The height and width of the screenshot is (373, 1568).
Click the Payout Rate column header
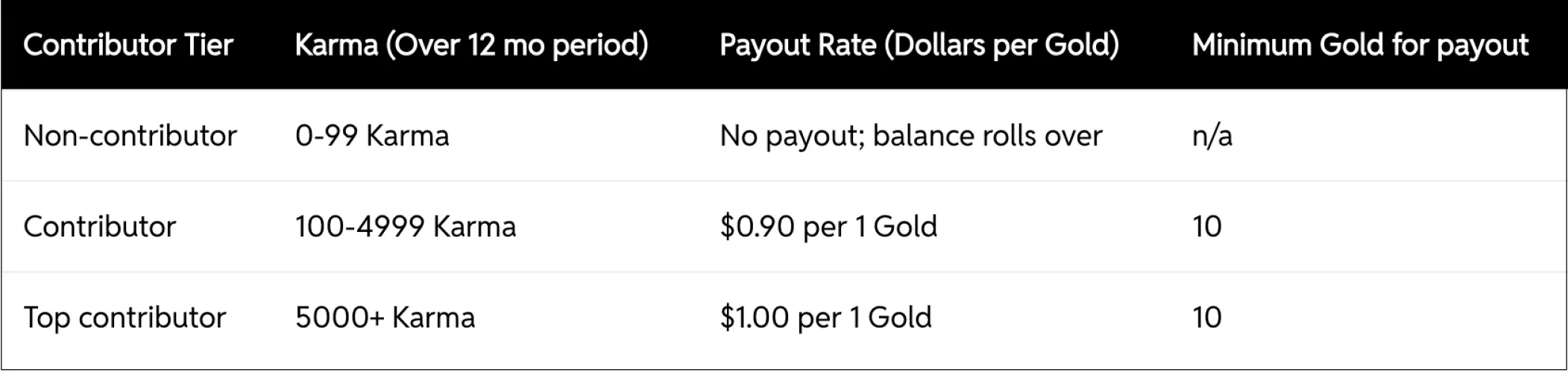tap(919, 46)
